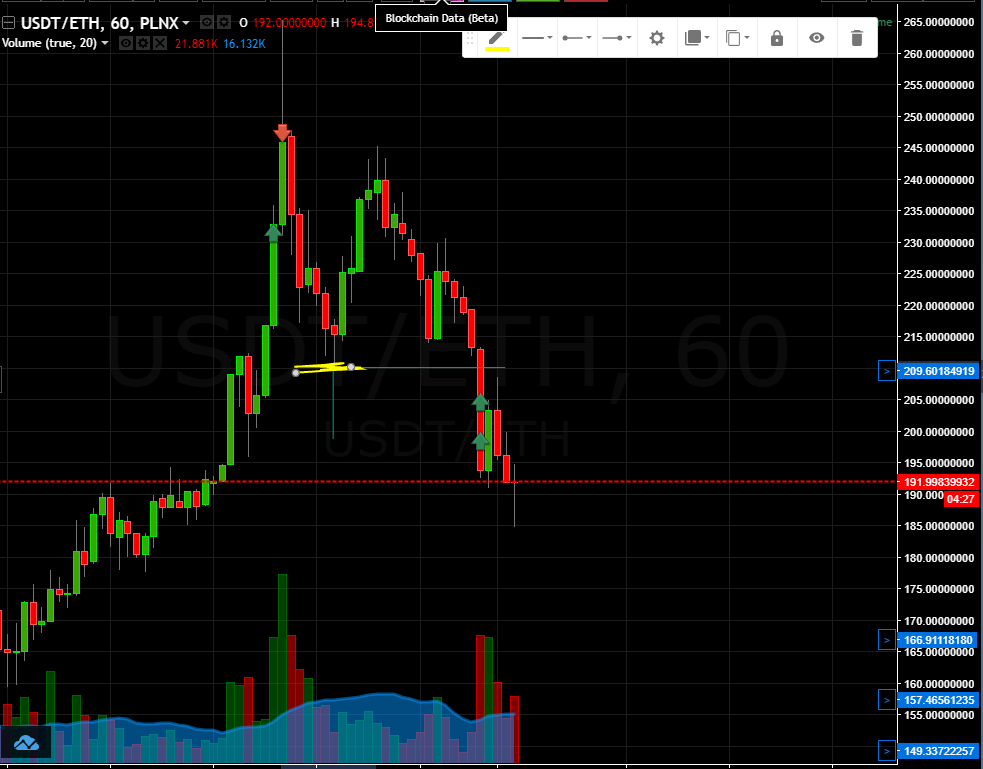Click the 209.60184919 price label

(x=938, y=371)
